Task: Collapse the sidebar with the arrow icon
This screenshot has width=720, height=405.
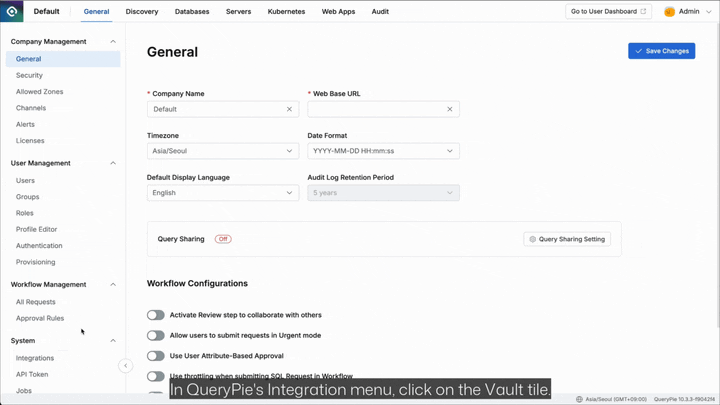Action: point(125,366)
